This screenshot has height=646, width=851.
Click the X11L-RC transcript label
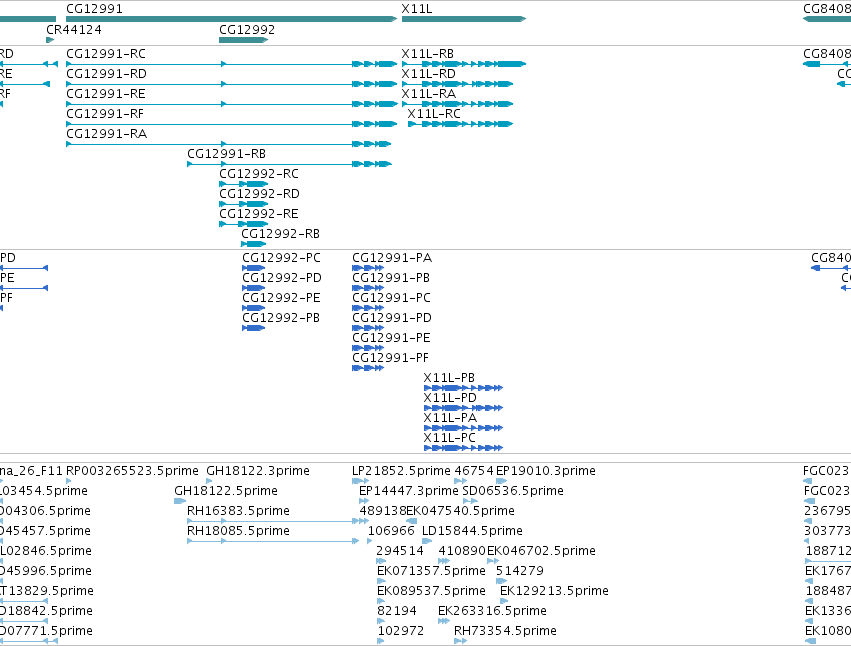[x=434, y=114]
